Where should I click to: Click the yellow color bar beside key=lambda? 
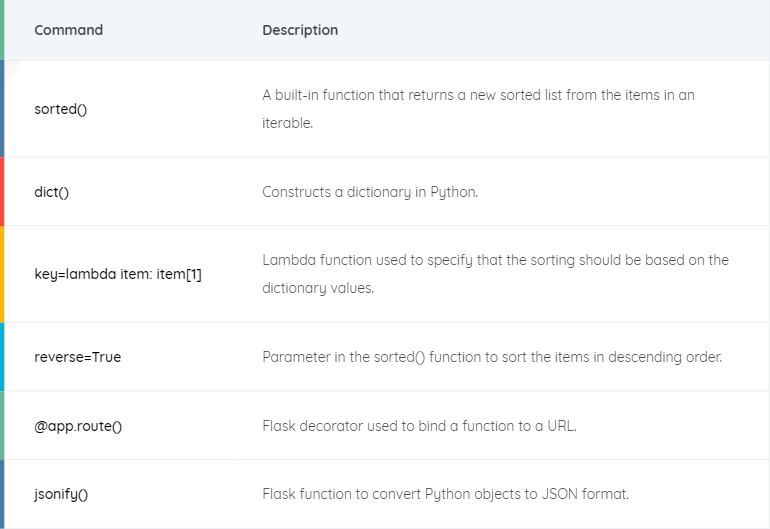point(2,274)
